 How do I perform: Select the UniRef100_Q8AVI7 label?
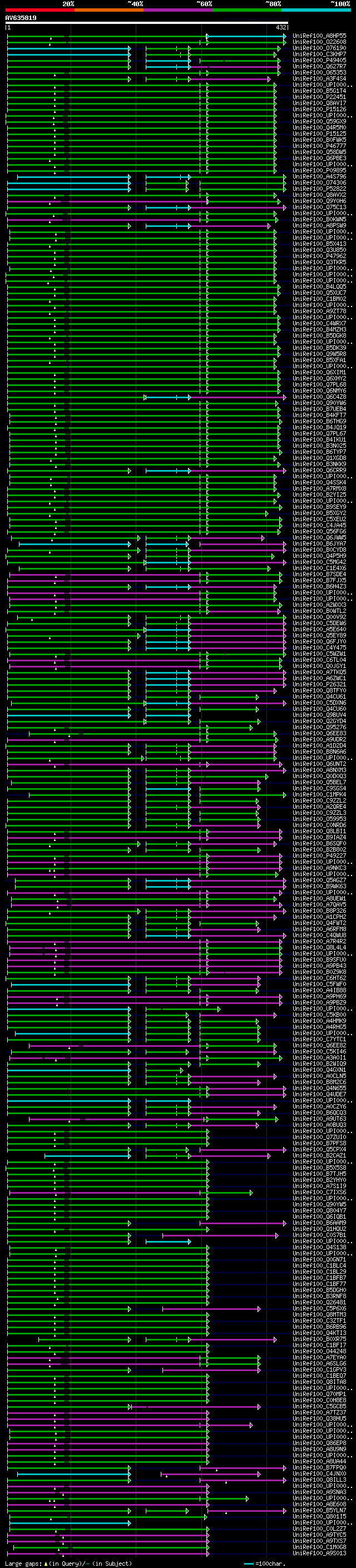[319, 103]
